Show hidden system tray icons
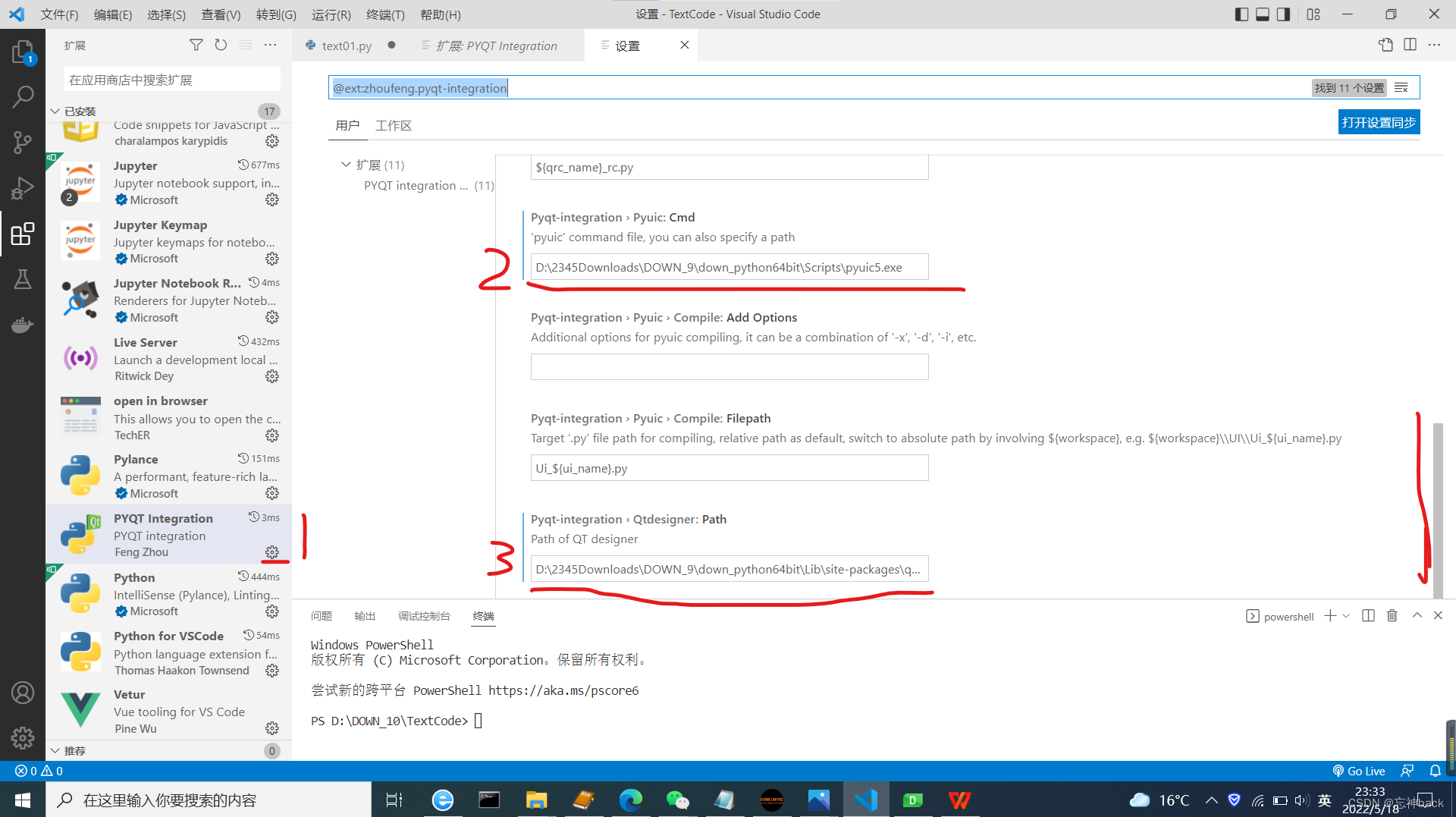 1211,800
